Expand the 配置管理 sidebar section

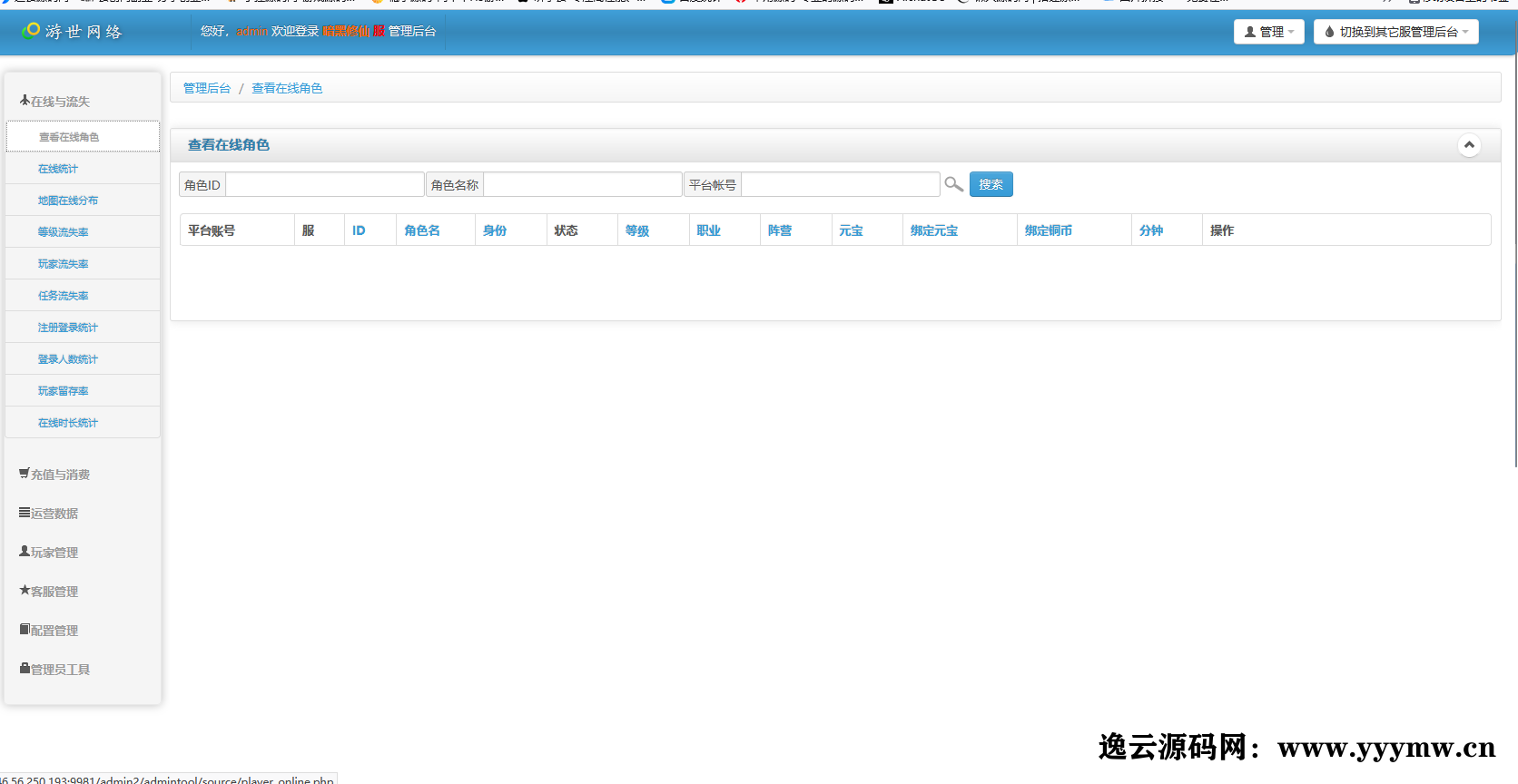tap(49, 631)
